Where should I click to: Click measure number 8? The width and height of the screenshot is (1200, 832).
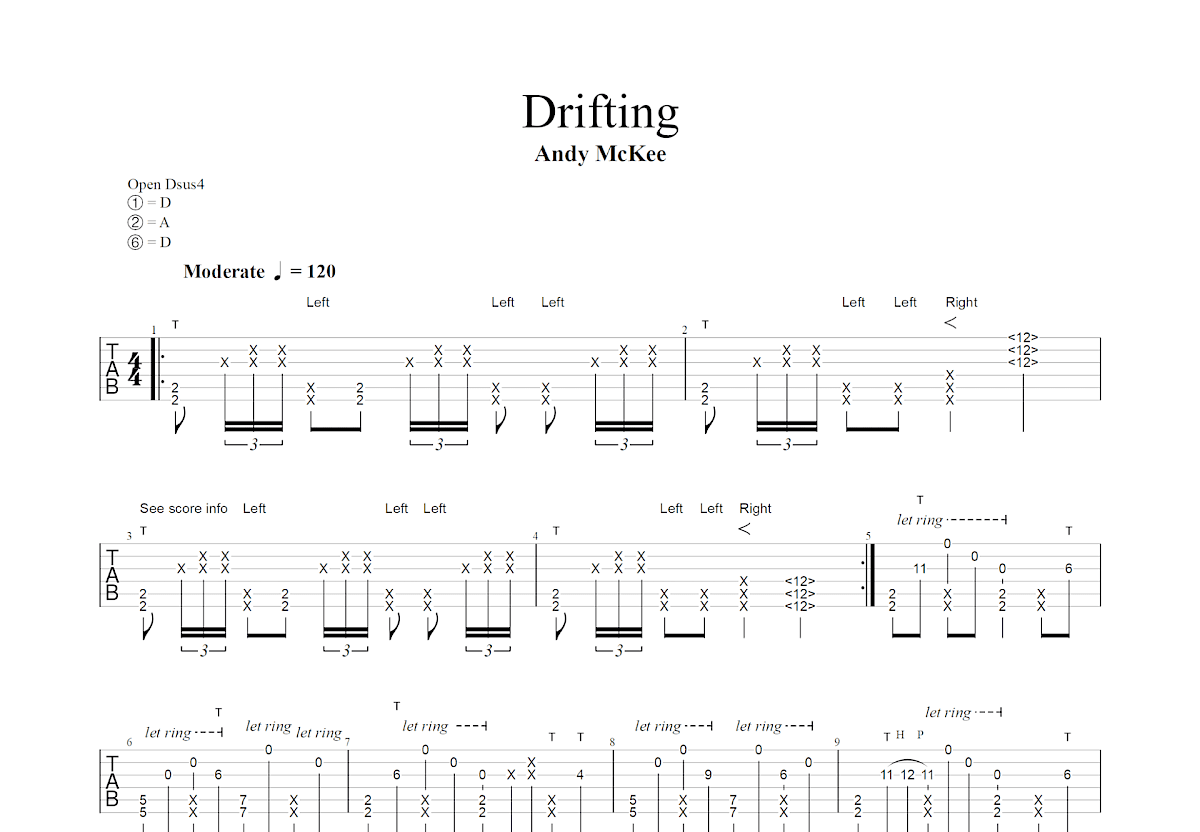pyautogui.click(x=612, y=743)
